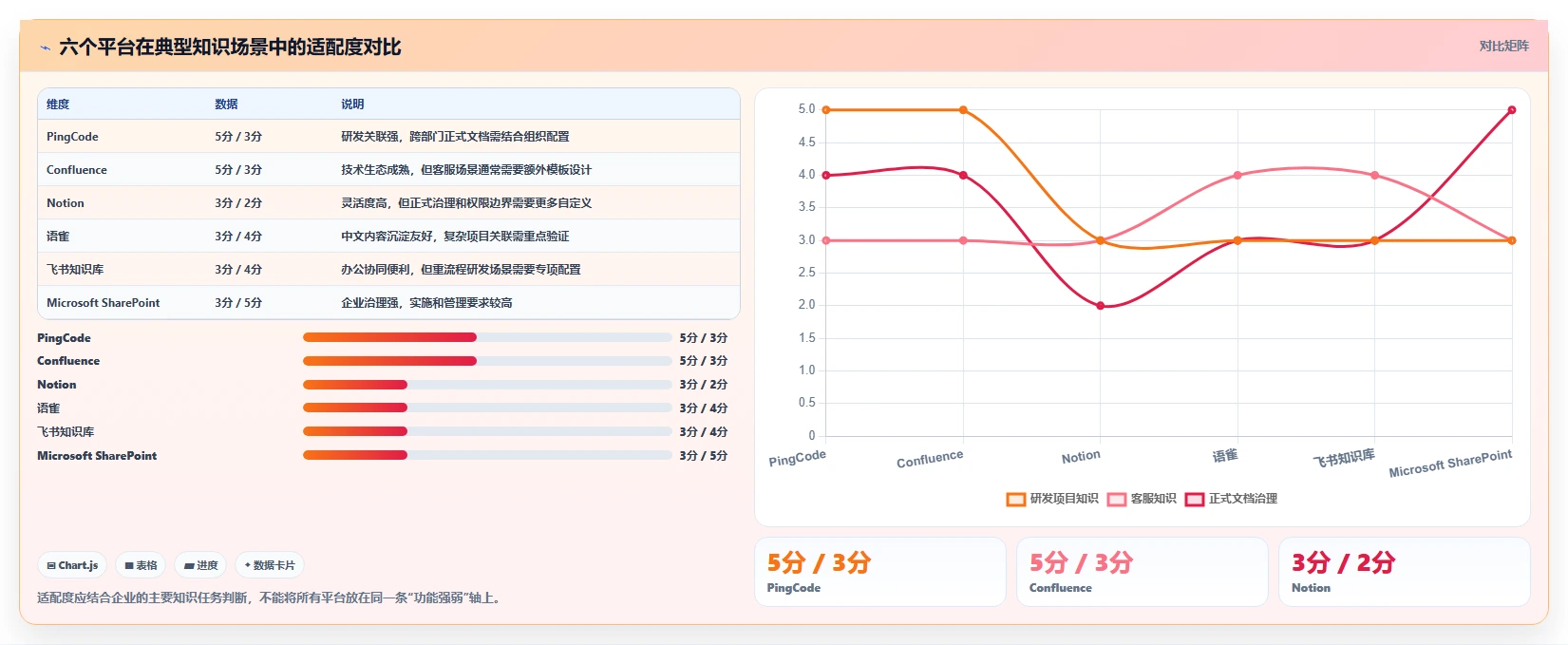
Task: Click the description 技术生态成熟，但客服场景通常需要额外模板设计
Action: pos(466,170)
